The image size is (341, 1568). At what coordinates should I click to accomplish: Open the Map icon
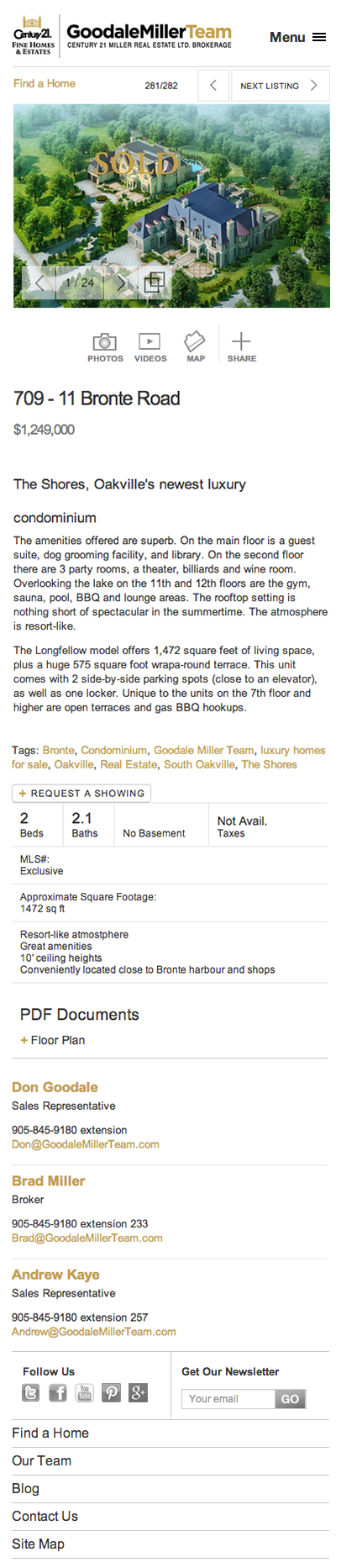click(195, 341)
